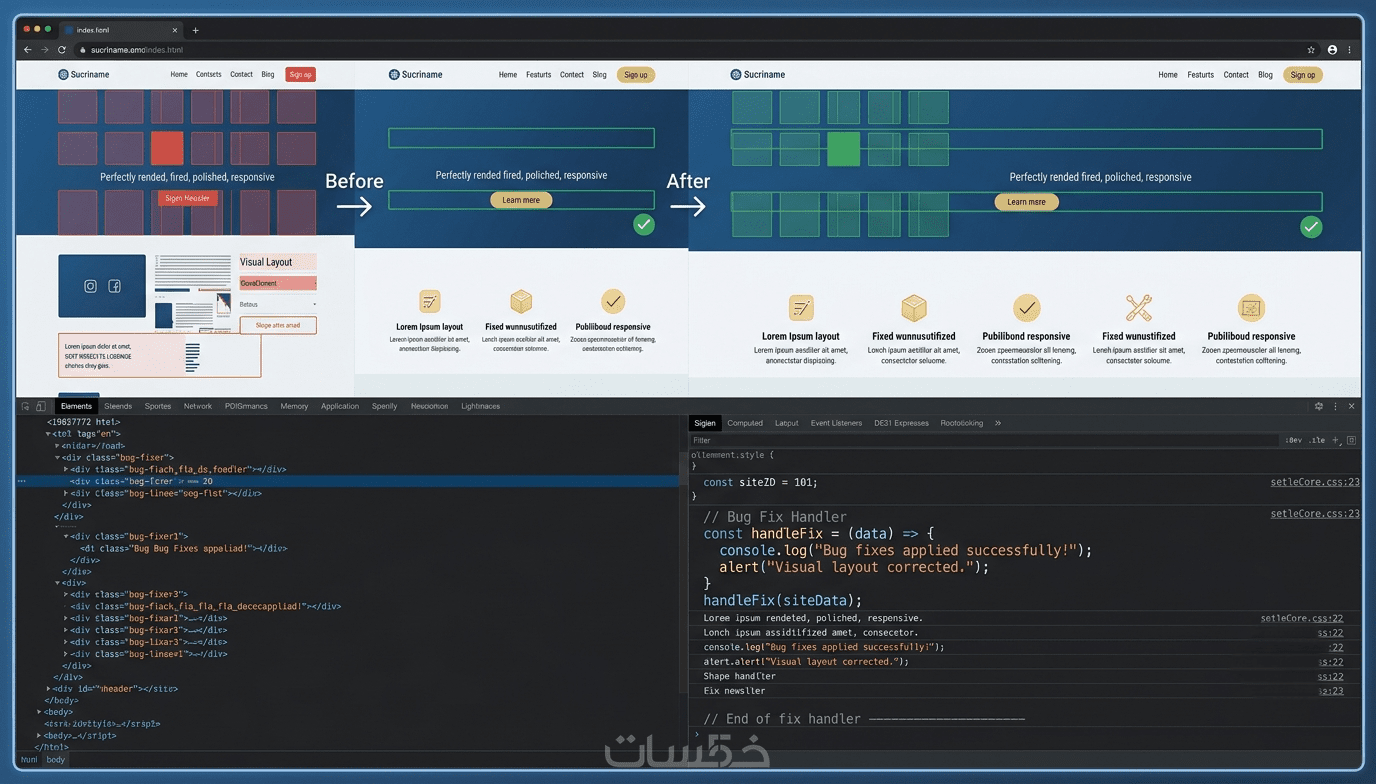The width and height of the screenshot is (1376, 784).
Task: Open the Betaus dropdown in left page
Action: (277, 304)
